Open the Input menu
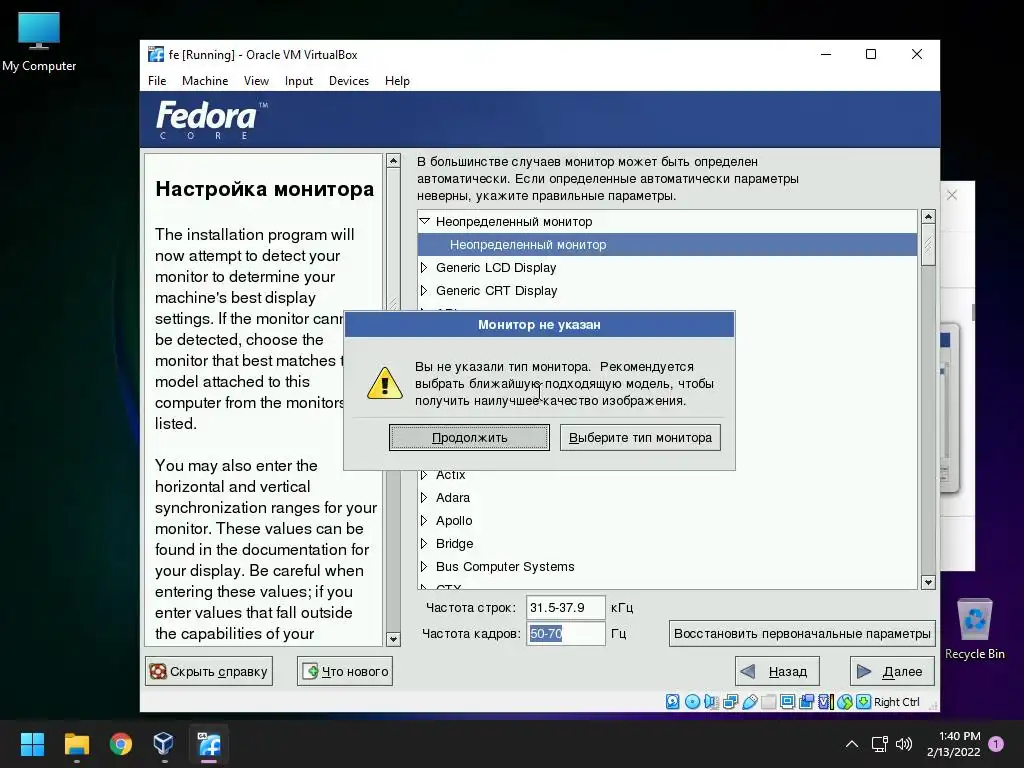Viewport: 1024px width, 768px height. pos(298,80)
